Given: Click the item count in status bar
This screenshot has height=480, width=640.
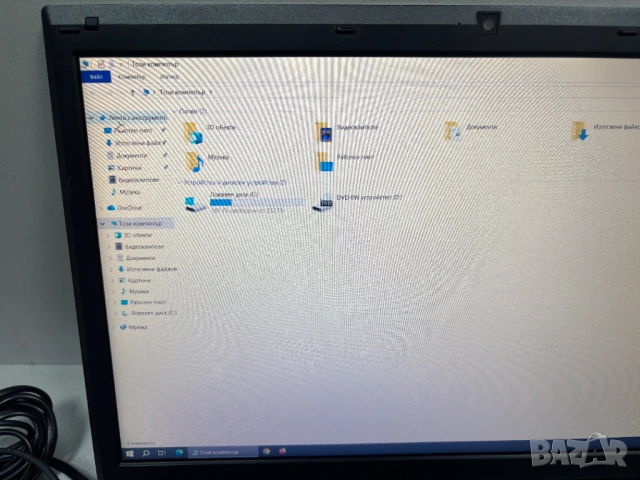Looking at the screenshot, I should click(x=140, y=443).
